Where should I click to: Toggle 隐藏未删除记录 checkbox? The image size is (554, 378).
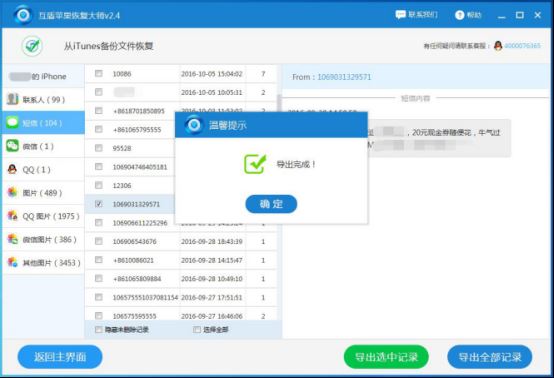[x=99, y=330]
